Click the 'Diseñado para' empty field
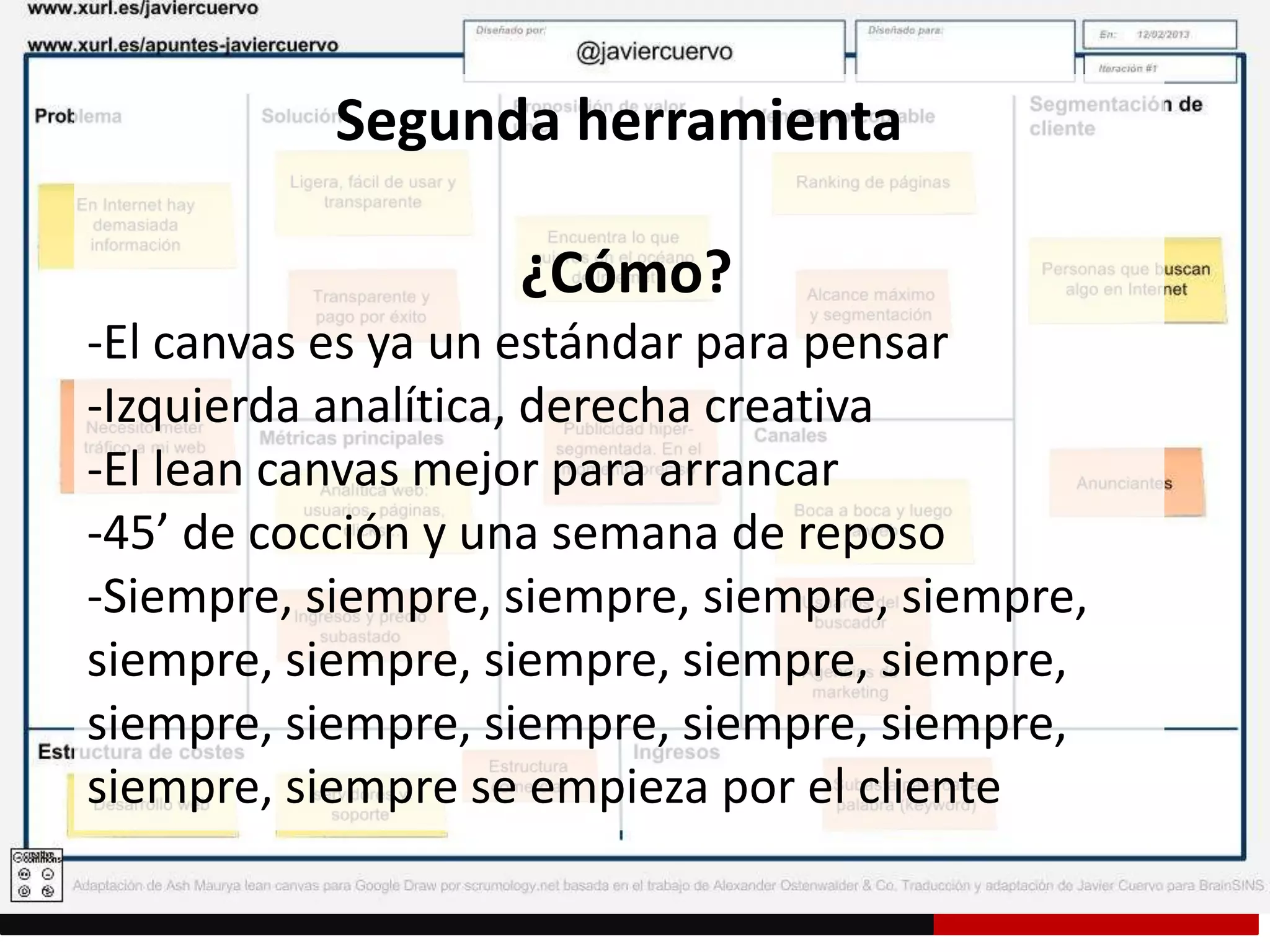Screen dimensions: 1270x952 [x=965, y=51]
